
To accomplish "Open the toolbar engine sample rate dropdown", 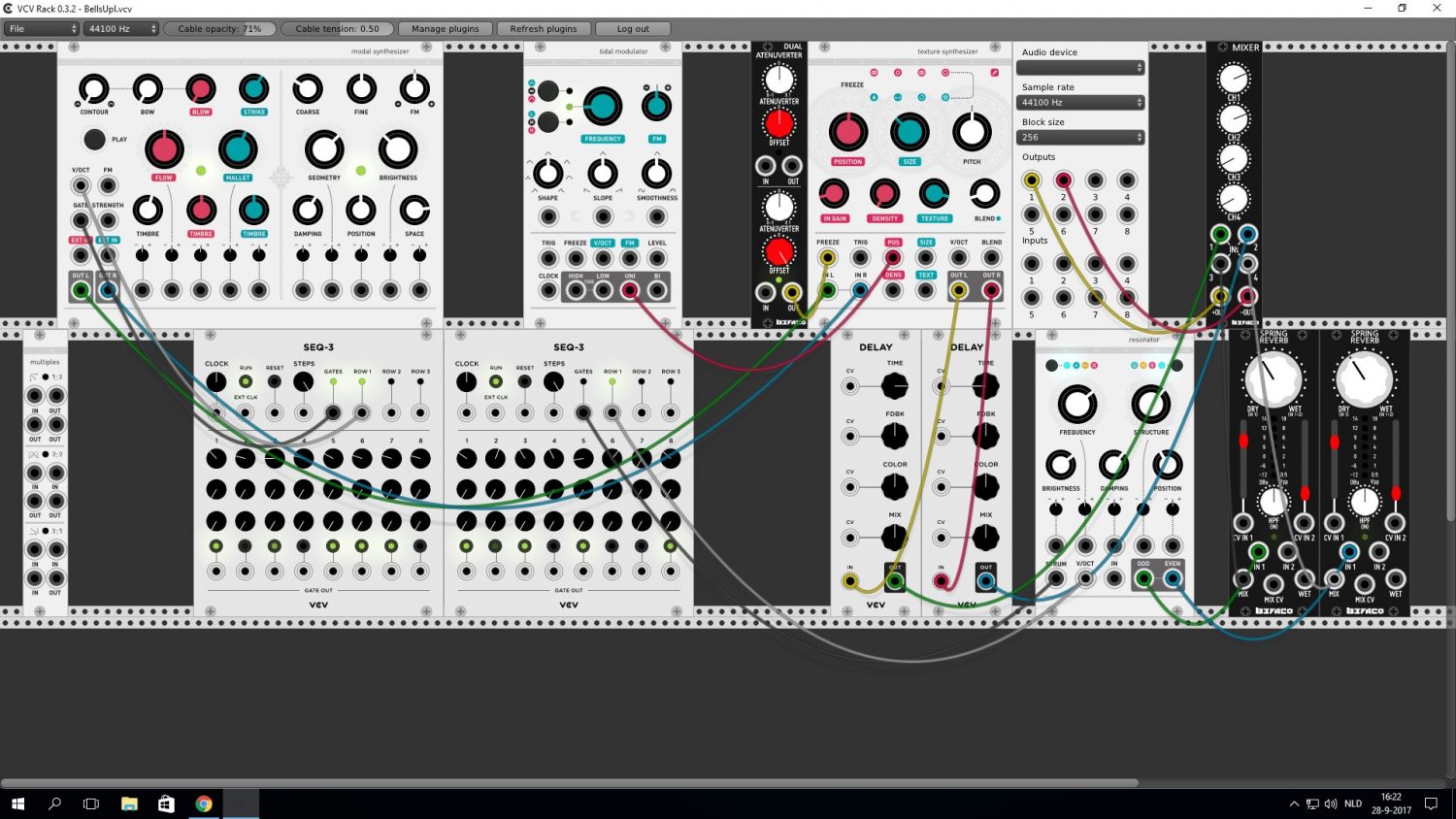I will 120,29.
